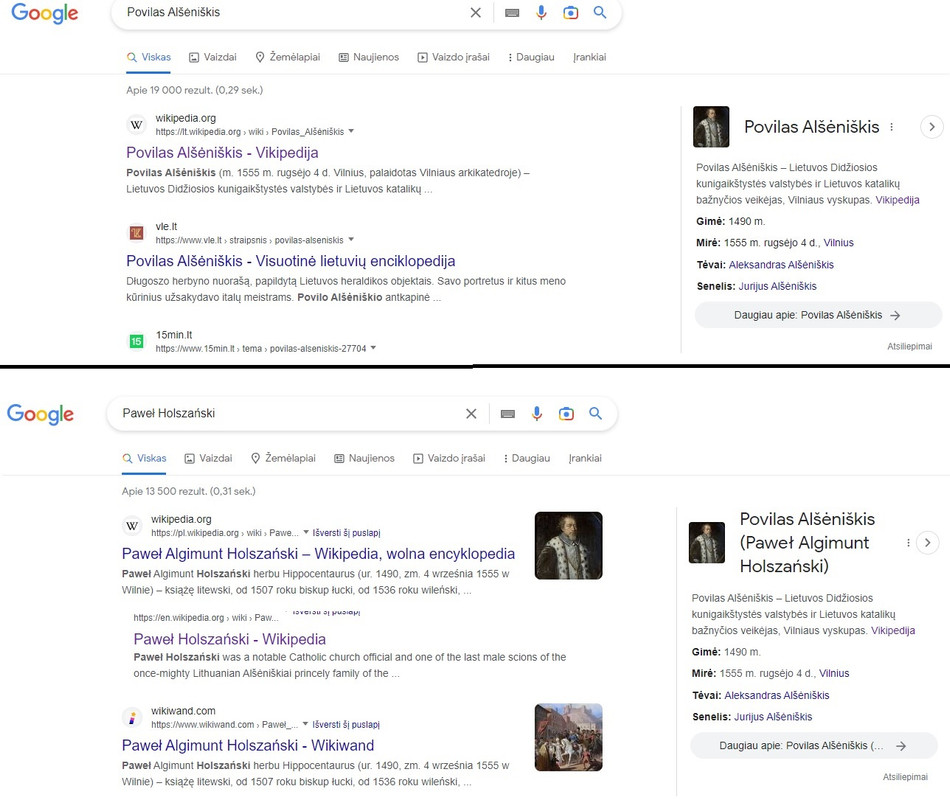The width and height of the screenshot is (950, 800).
Task: Select Viskas tab in bottom results
Action: click(144, 458)
